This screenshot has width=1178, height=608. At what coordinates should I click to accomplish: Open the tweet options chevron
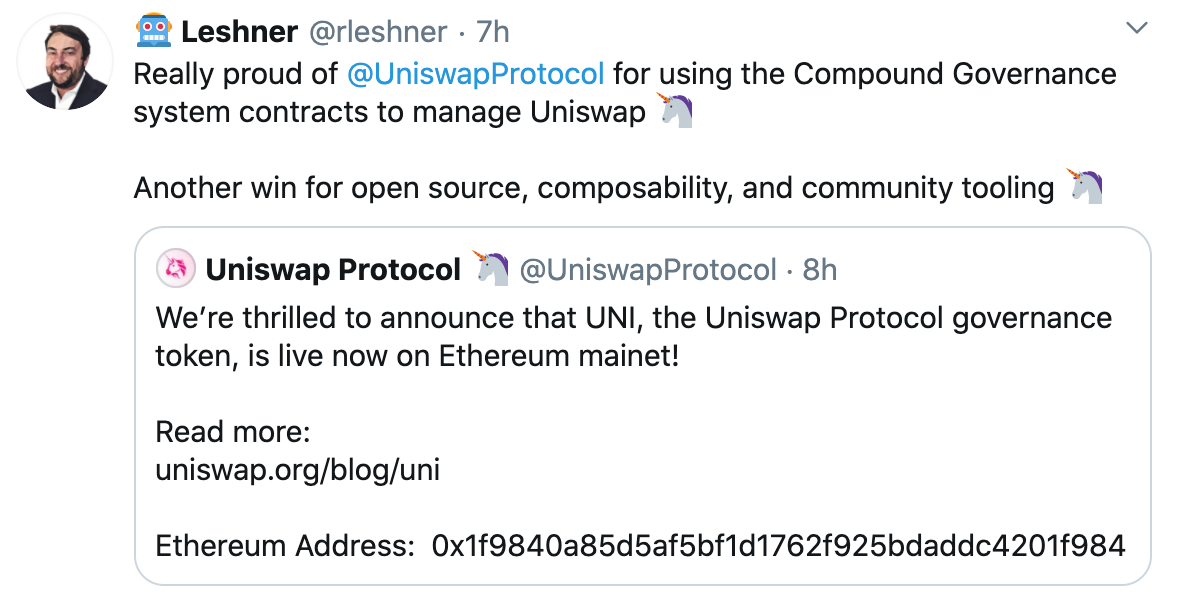pyautogui.click(x=1136, y=29)
